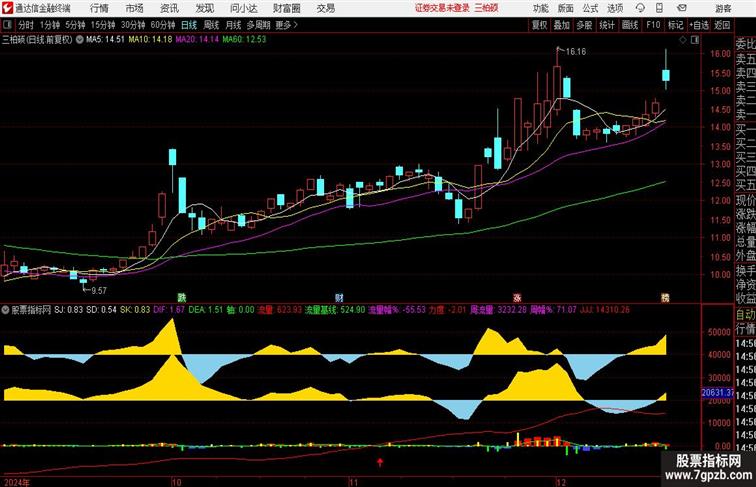Click the 标记 mark button

point(675,25)
